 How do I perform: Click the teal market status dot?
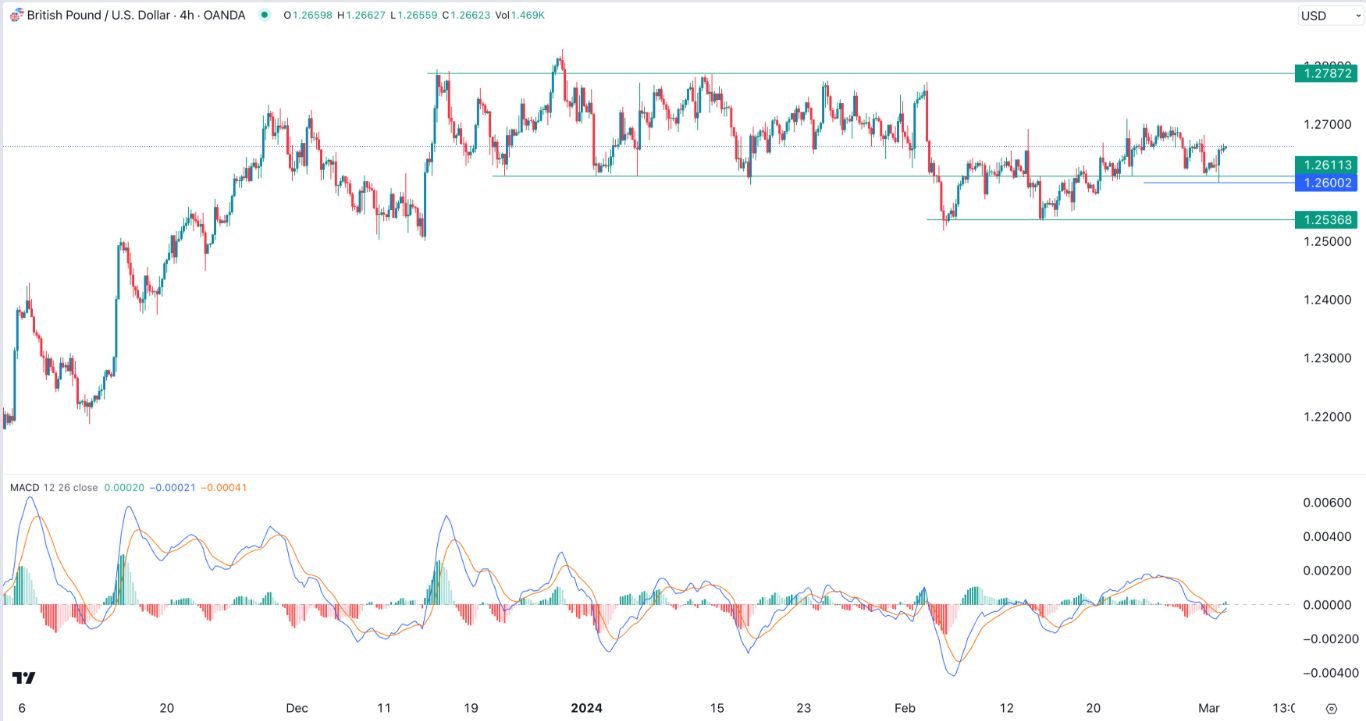pyautogui.click(x=263, y=16)
